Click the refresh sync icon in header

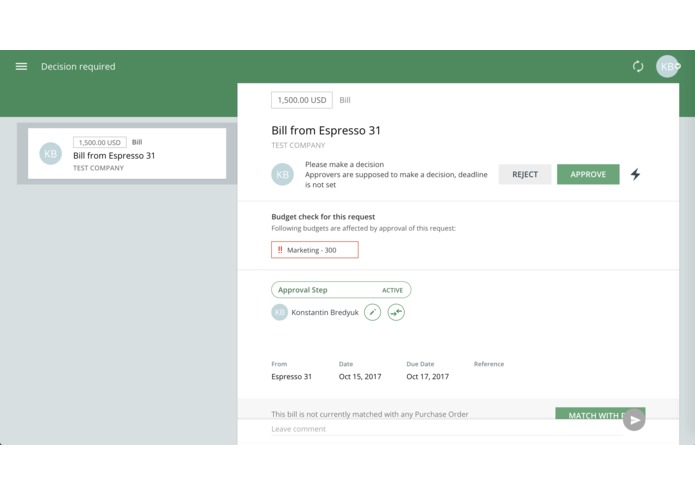point(638,66)
